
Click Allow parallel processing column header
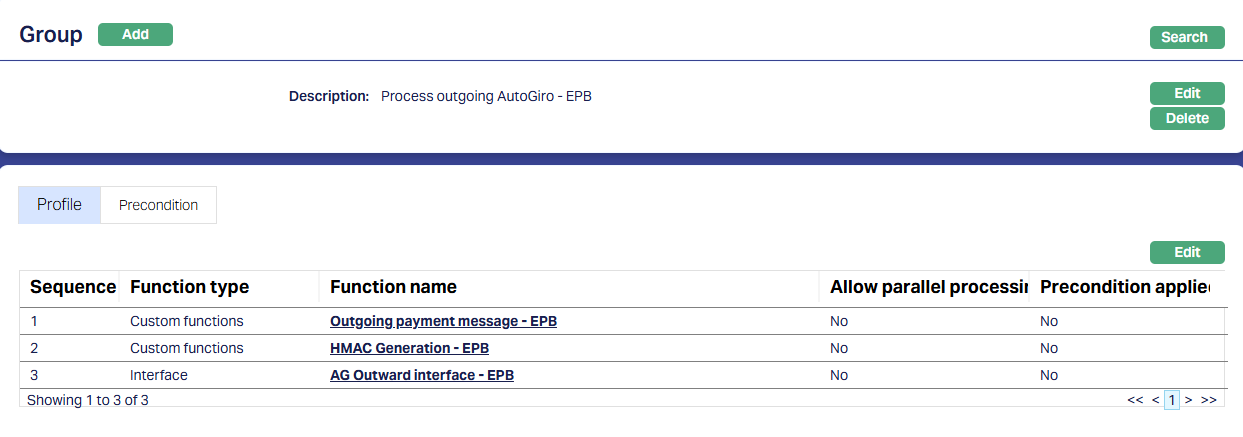(929, 288)
